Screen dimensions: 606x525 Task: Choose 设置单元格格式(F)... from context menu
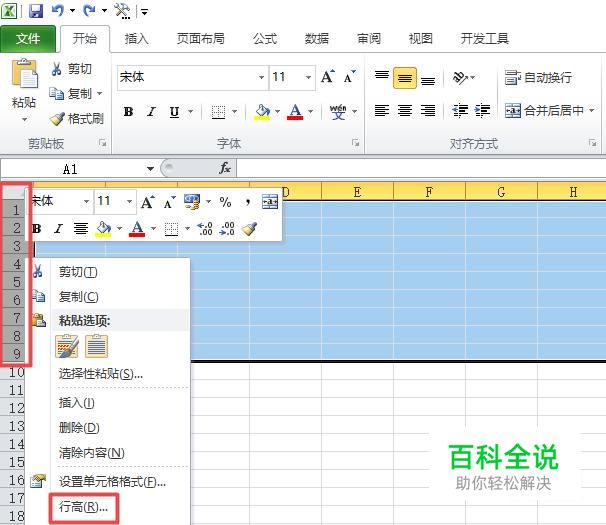tap(112, 482)
